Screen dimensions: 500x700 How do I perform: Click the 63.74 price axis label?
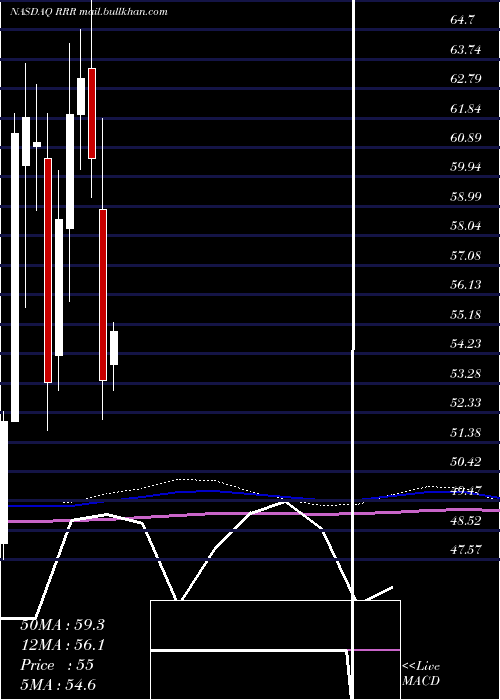[x=466, y=50]
